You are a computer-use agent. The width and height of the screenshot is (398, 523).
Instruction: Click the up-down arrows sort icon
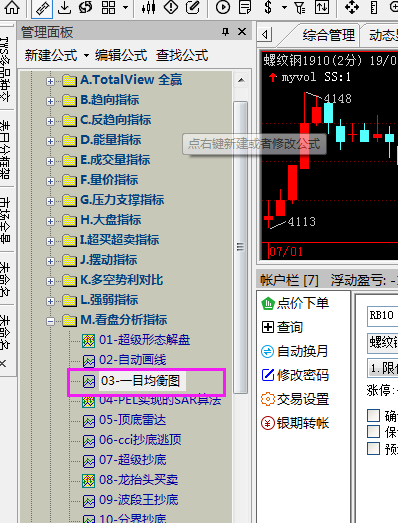click(x=322, y=7)
